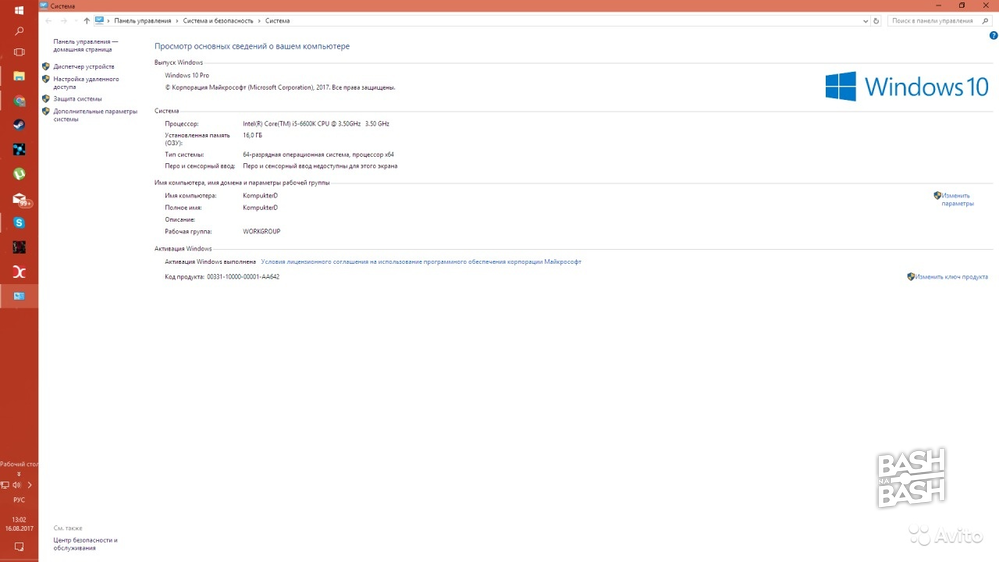The width and height of the screenshot is (999, 562).
Task: Open 'Защита системы' link
Action: pyautogui.click(x=77, y=99)
